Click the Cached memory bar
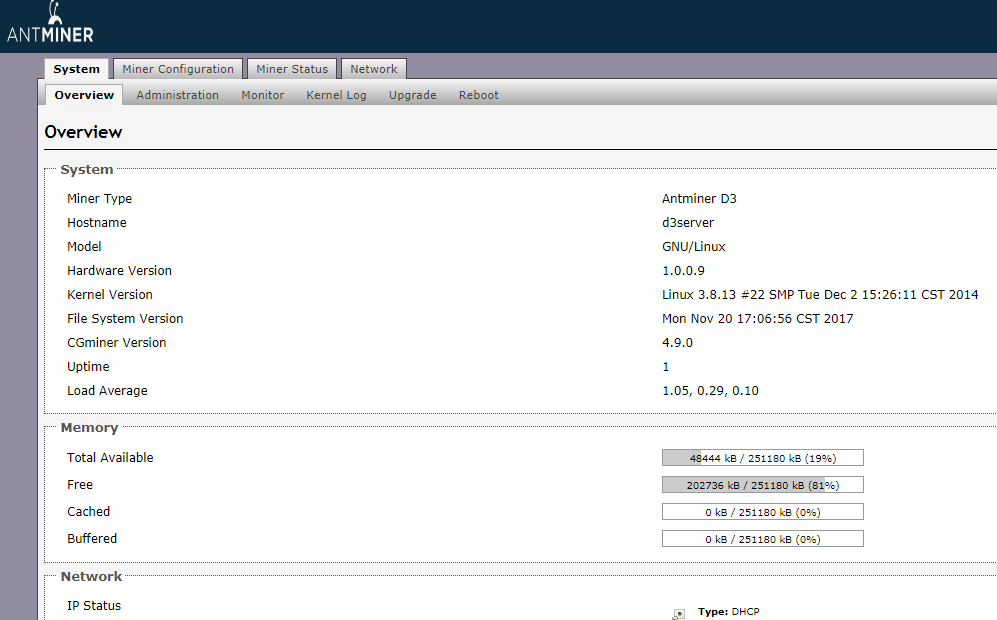Viewport: 997px width, 620px height. pyautogui.click(x=762, y=511)
